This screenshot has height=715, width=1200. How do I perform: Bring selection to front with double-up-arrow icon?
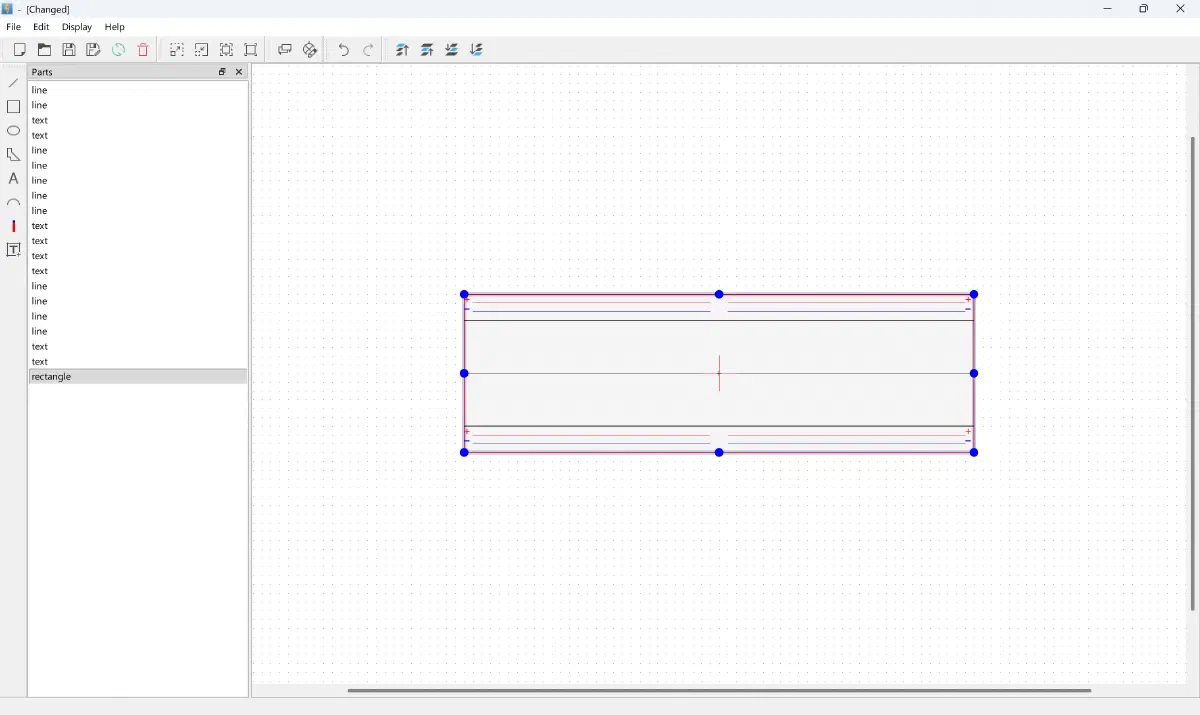click(402, 50)
